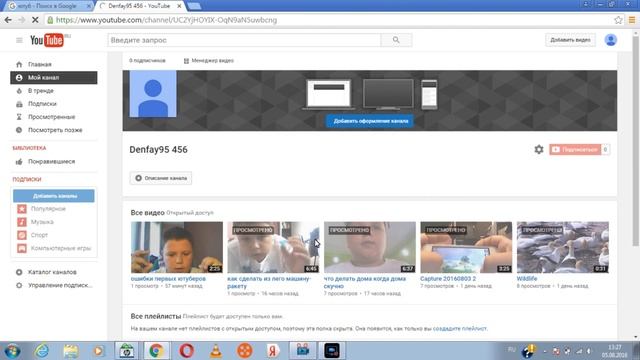Open thumbnail of что делать дома video
This screenshot has height=360, width=640.
point(370,247)
